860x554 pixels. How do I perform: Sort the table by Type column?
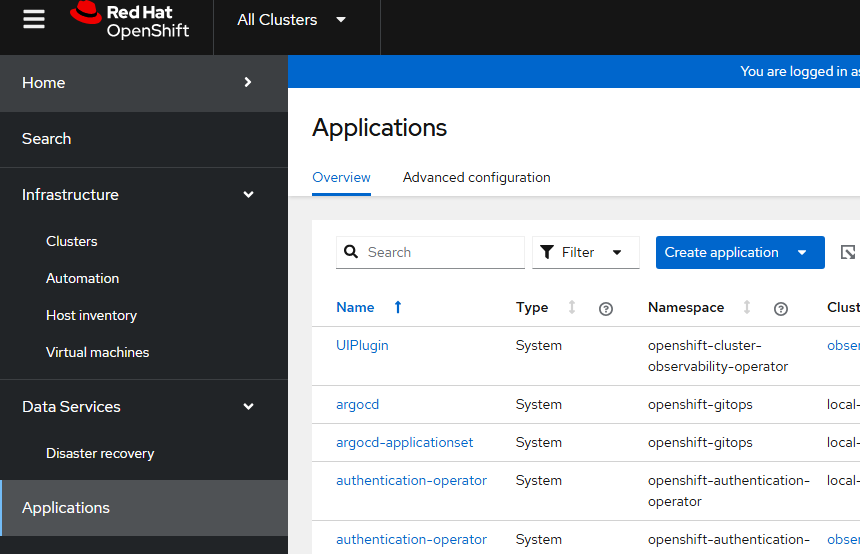point(572,308)
